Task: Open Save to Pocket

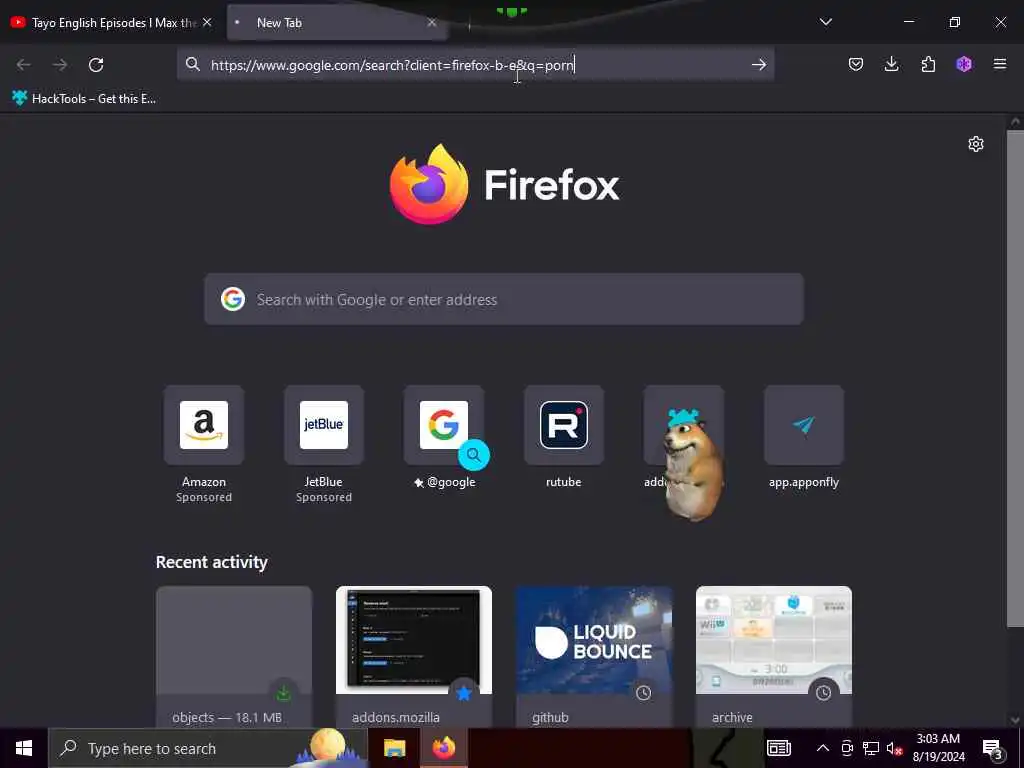Action: [x=856, y=64]
